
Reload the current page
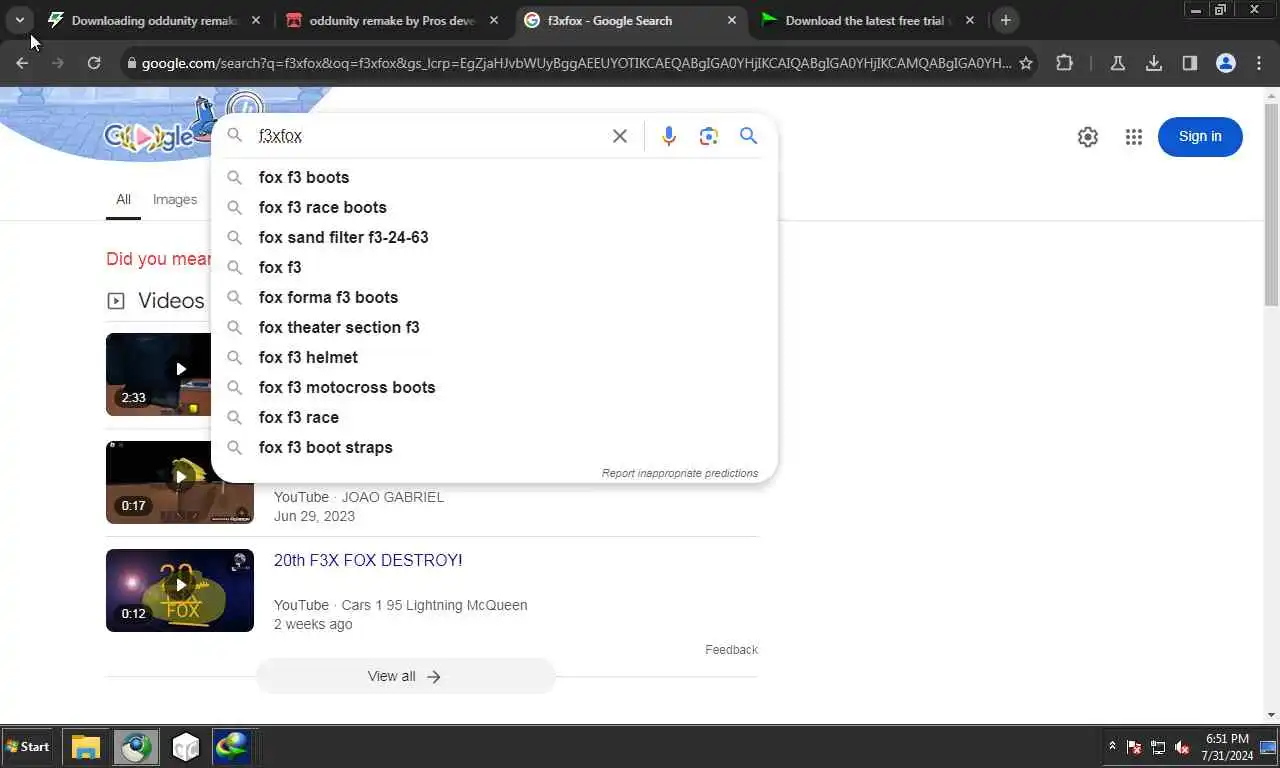(x=94, y=63)
